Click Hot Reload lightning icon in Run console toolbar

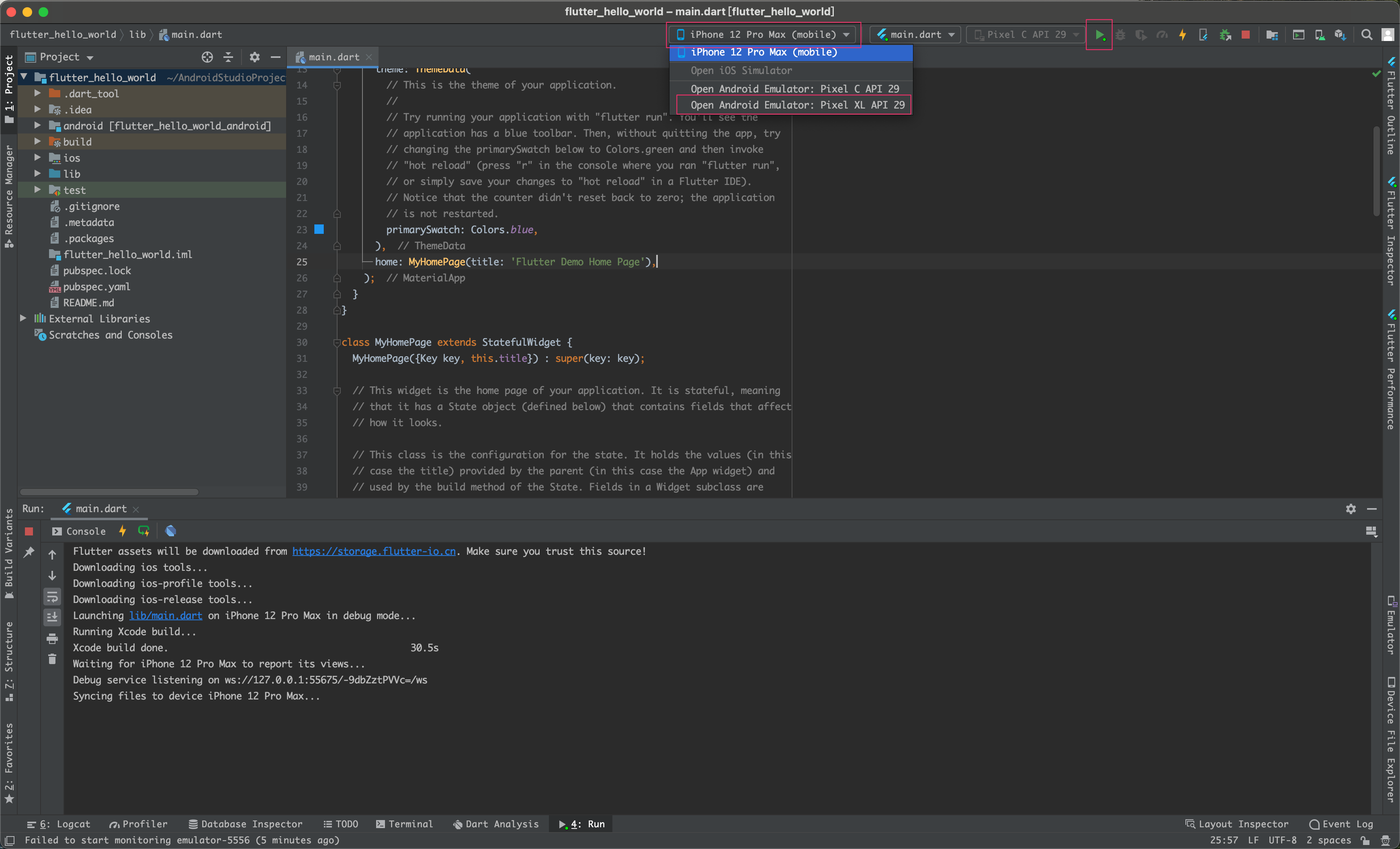(122, 531)
